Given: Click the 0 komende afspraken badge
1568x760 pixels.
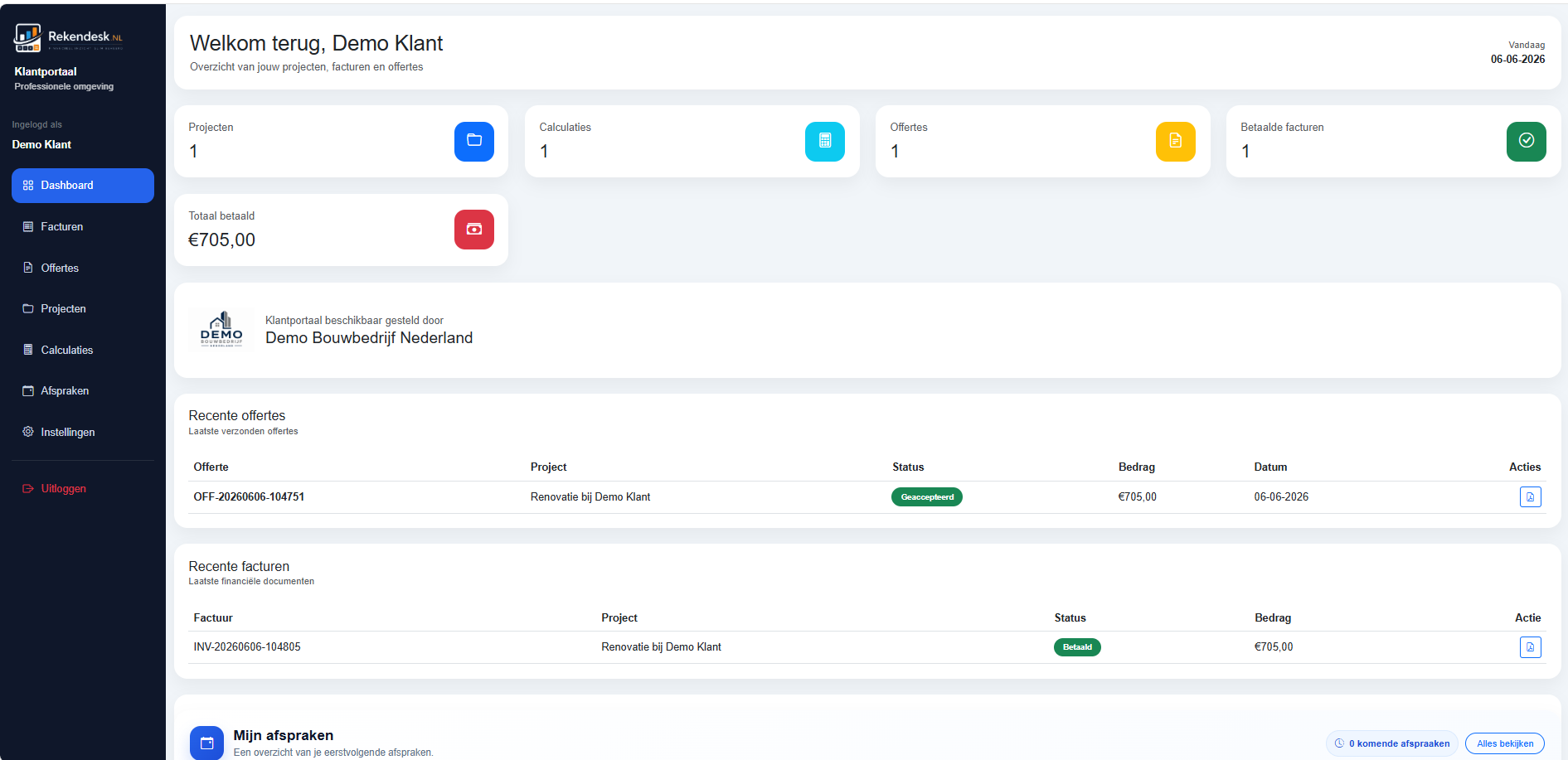Looking at the screenshot, I should pos(1392,743).
